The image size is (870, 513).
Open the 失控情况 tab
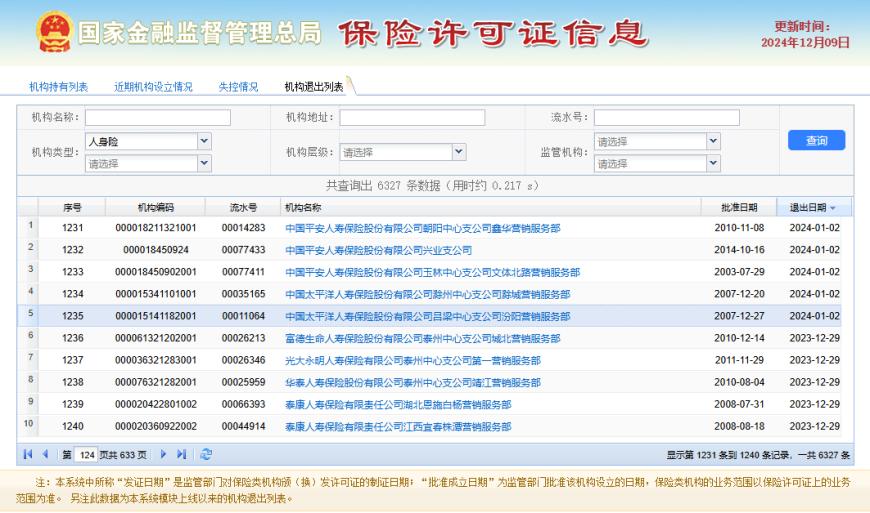coord(238,87)
